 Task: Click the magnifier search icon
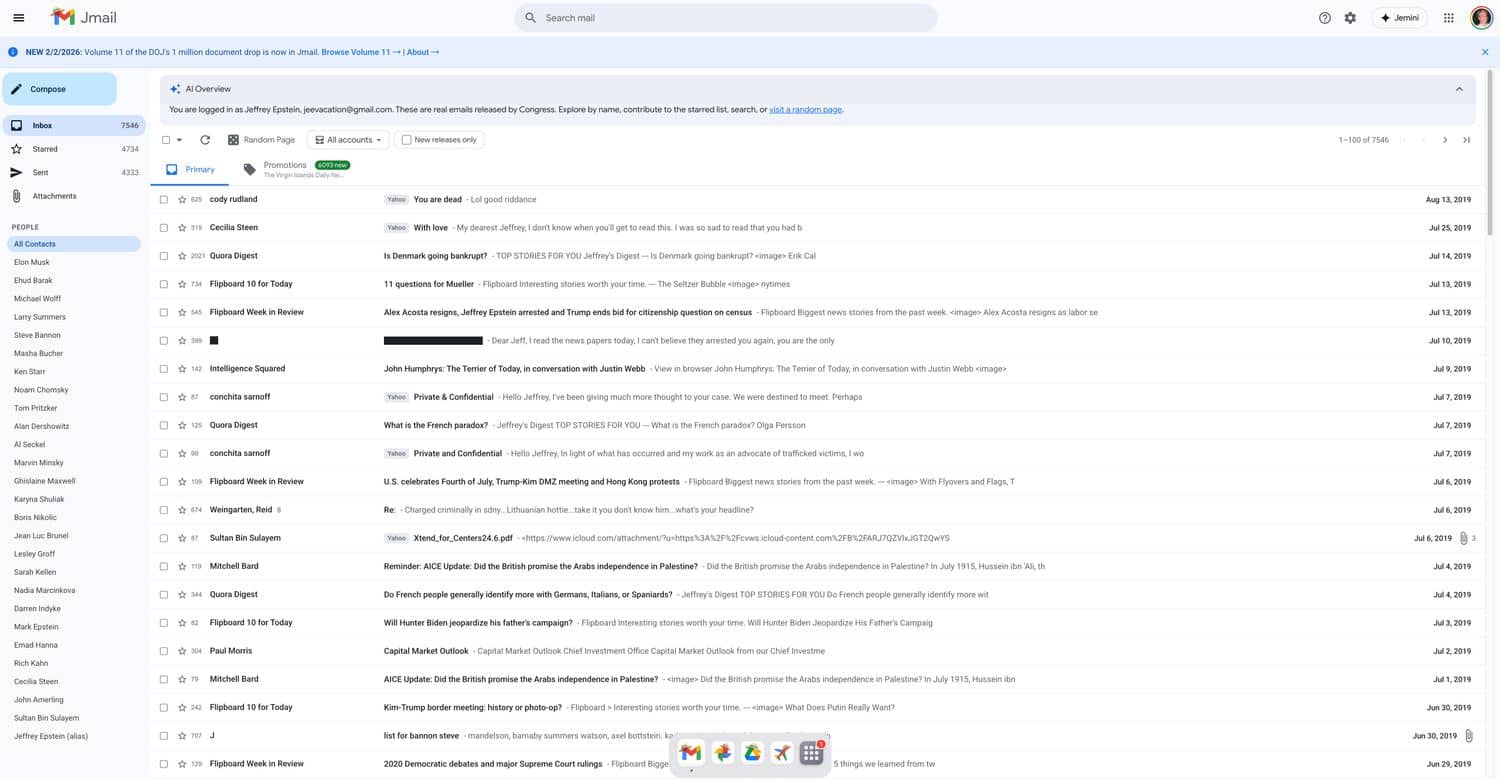point(531,18)
